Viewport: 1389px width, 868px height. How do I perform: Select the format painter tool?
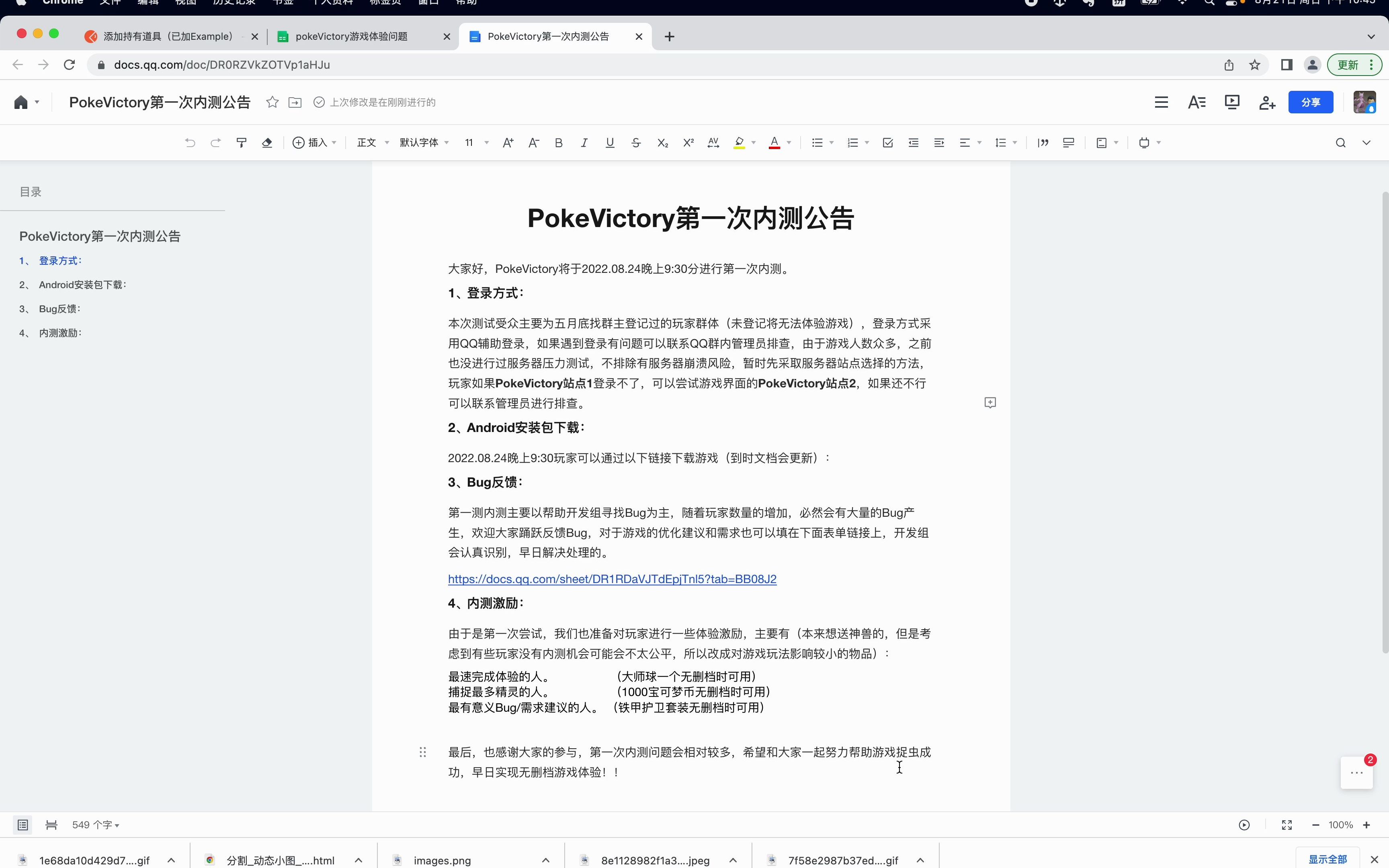coord(242,143)
